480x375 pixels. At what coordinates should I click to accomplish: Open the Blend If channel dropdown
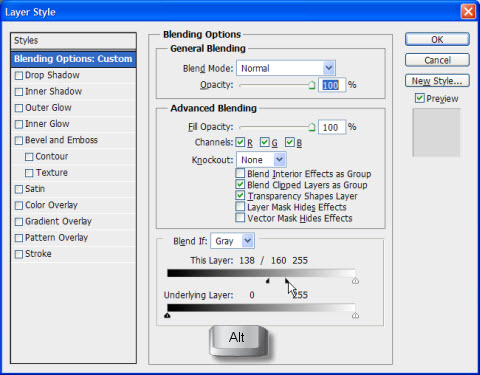[232, 241]
